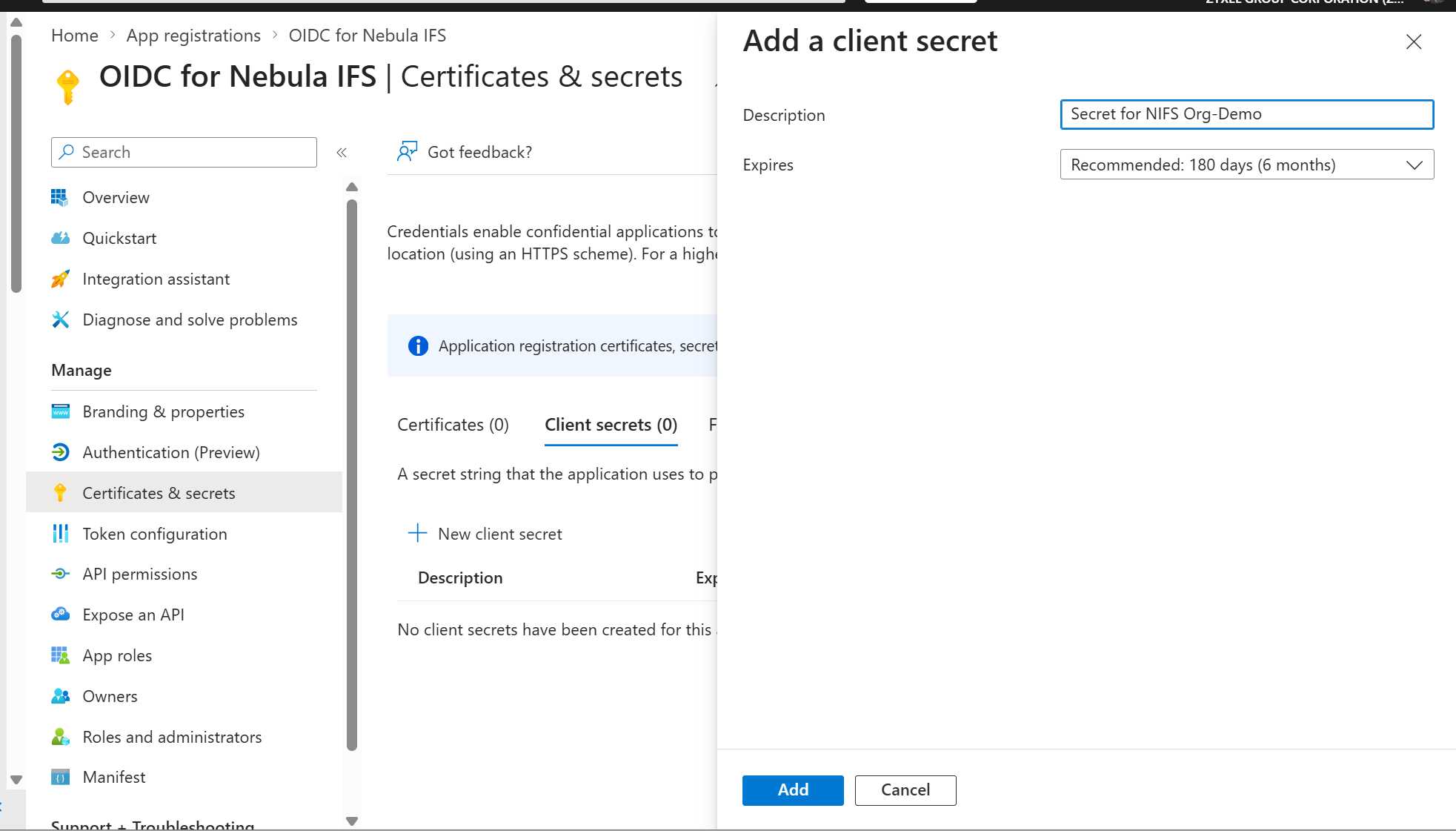1456x831 pixels.
Task: Switch to the Certificates (0) tab
Action: pos(453,425)
